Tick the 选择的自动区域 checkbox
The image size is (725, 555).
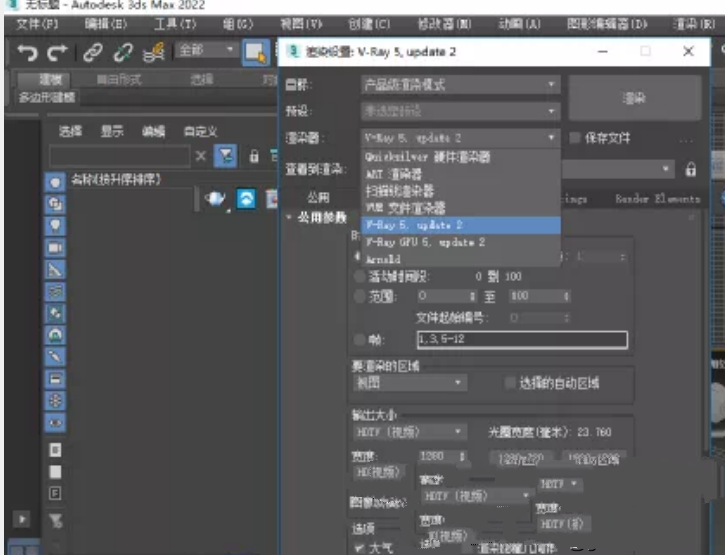click(x=510, y=382)
